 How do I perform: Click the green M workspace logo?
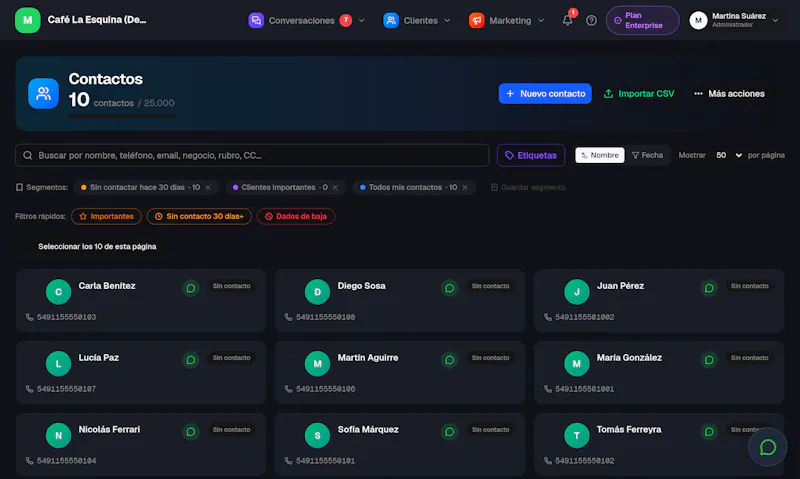(28, 20)
